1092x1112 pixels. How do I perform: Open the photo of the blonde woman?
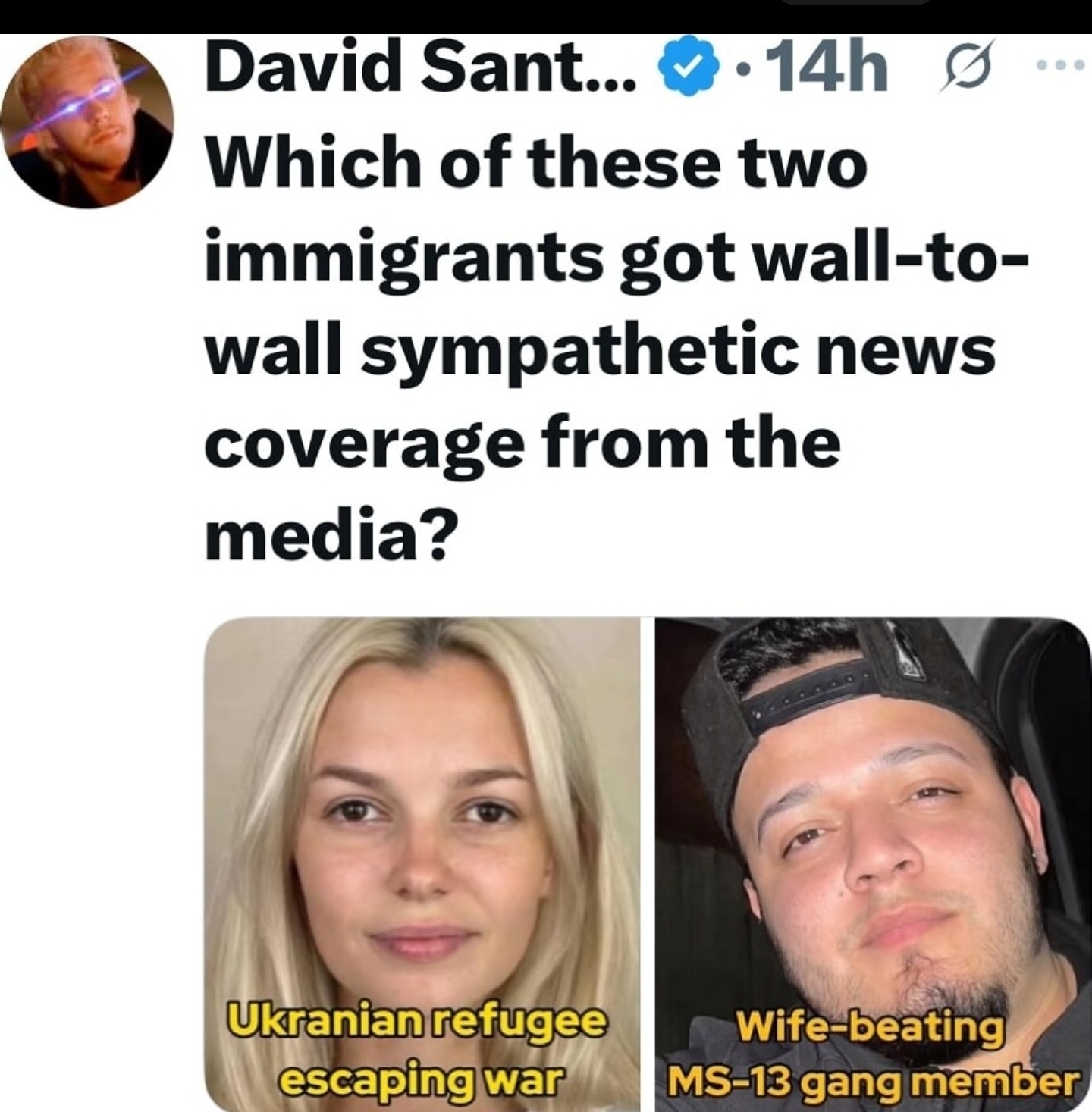click(422, 864)
